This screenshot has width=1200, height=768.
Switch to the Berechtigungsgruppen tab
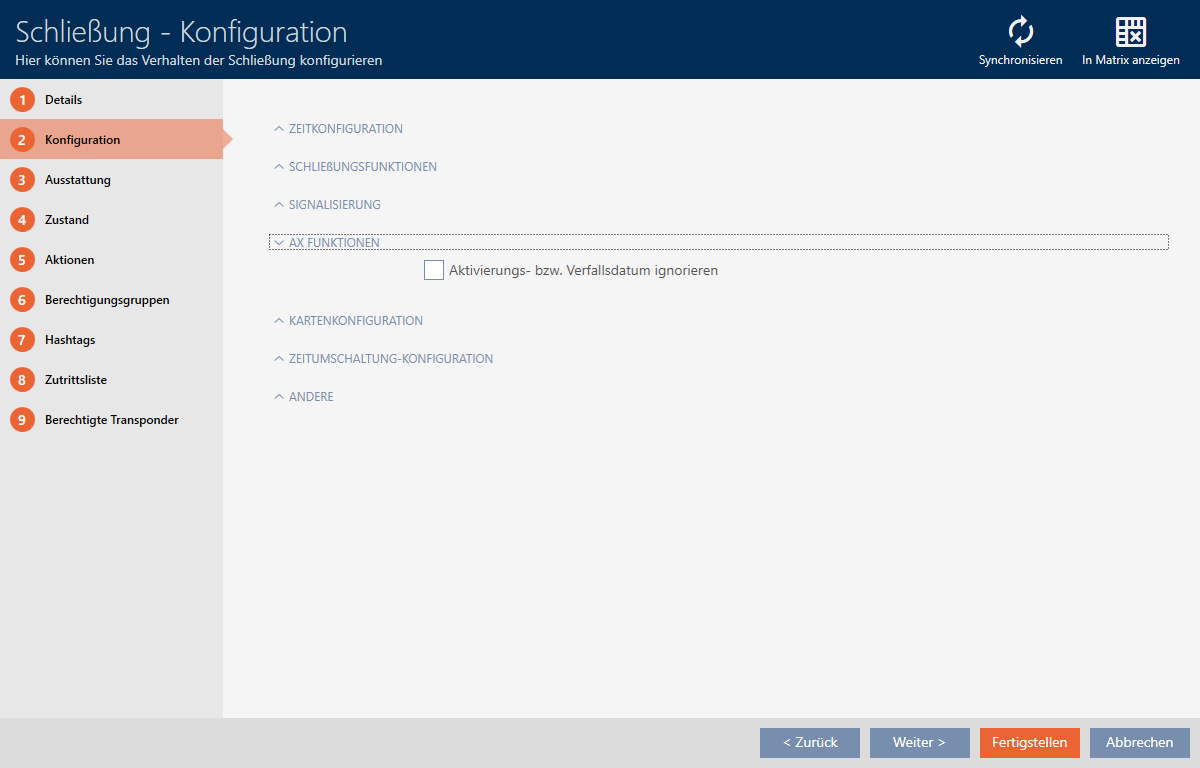[107, 300]
